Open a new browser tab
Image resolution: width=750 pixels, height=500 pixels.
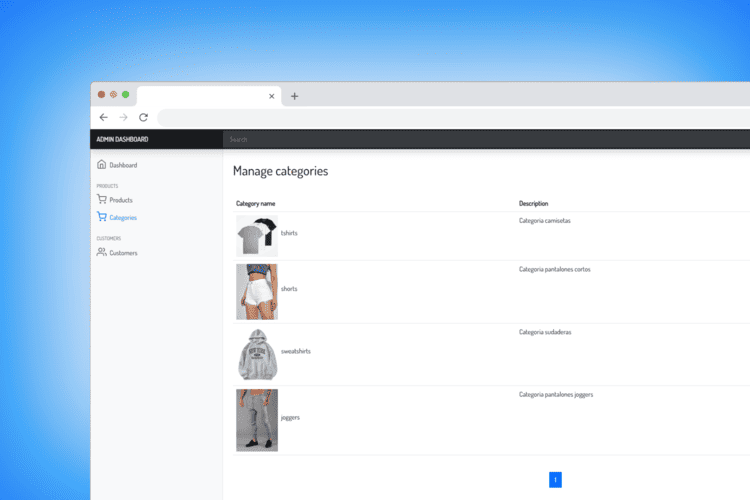[x=295, y=96]
